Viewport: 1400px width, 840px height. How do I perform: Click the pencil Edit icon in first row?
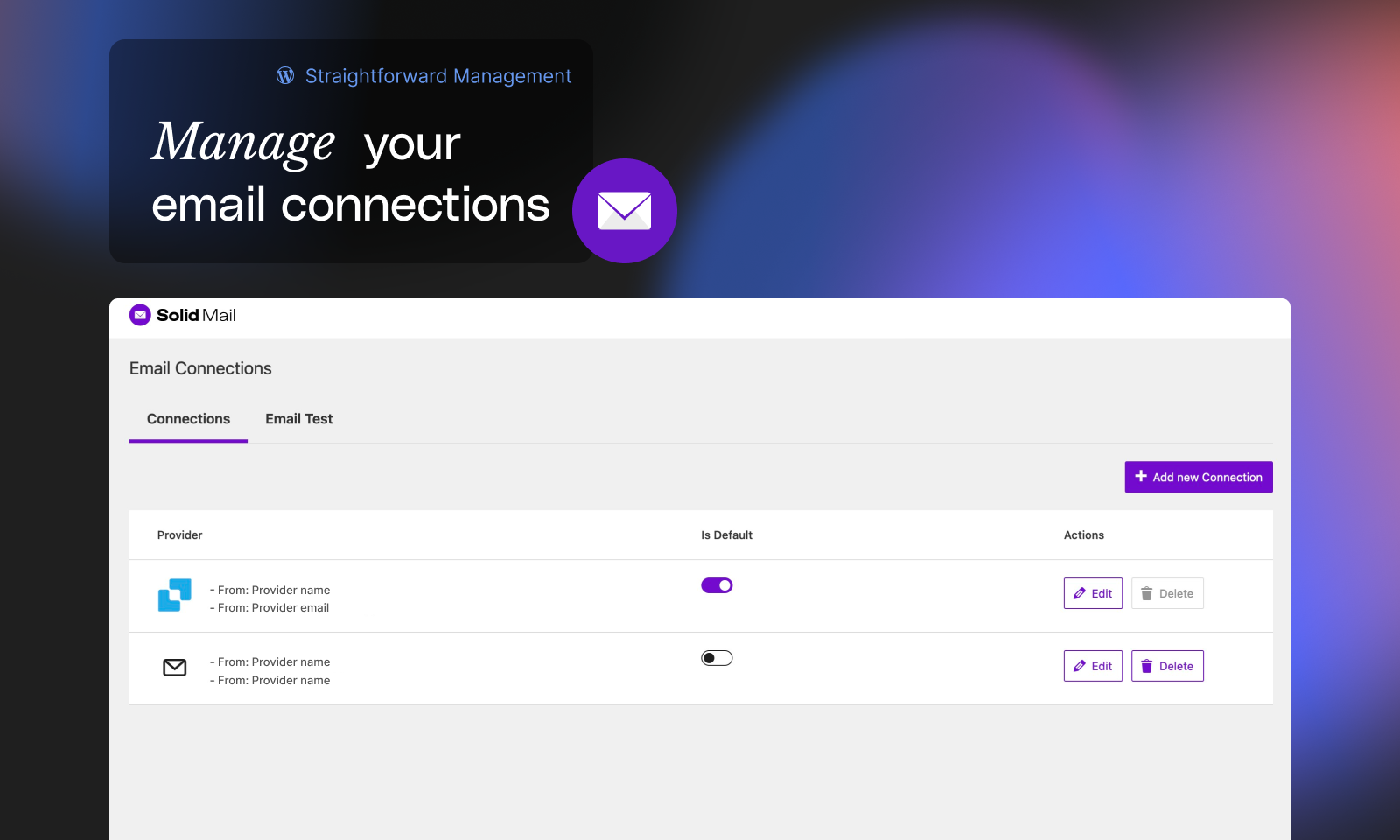click(1080, 593)
